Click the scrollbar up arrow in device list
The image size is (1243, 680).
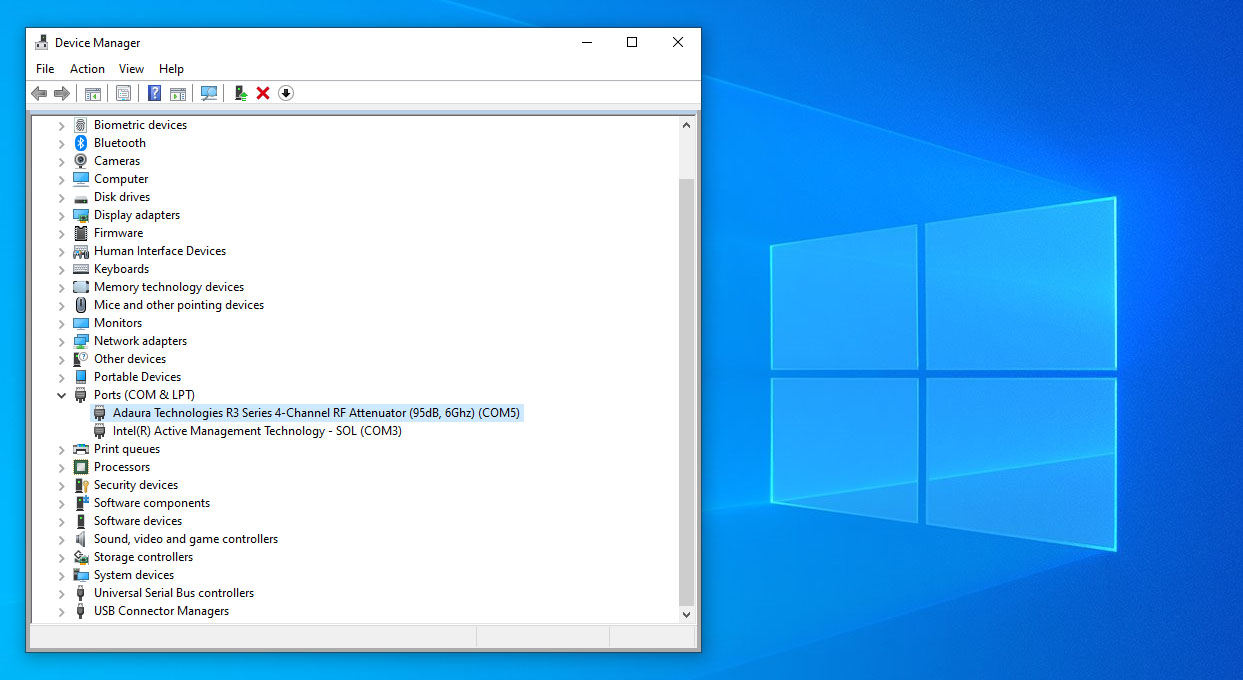click(686, 125)
